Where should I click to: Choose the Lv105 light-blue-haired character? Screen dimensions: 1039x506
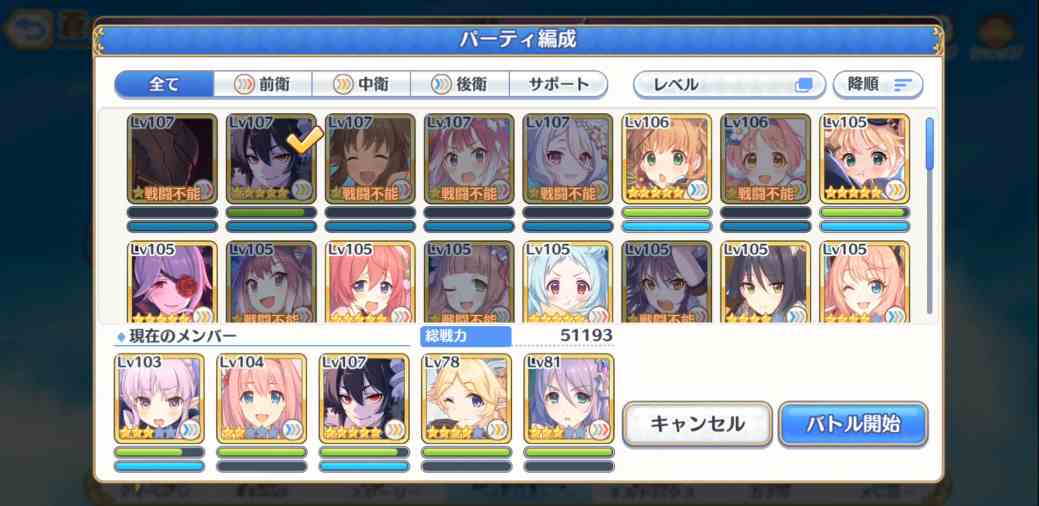pos(567,282)
